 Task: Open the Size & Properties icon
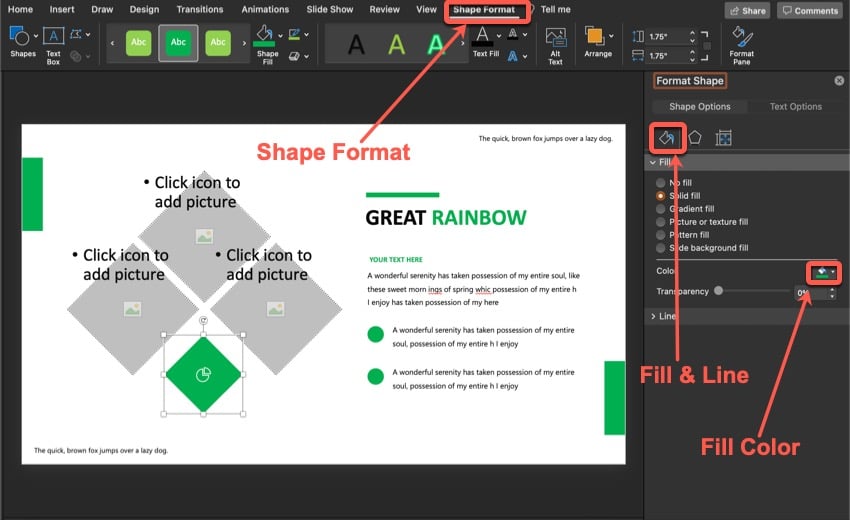click(724, 137)
